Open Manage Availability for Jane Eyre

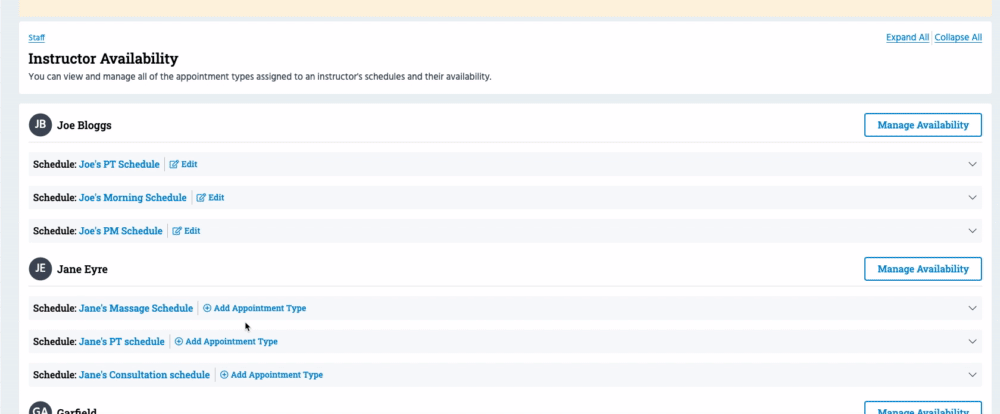923,269
